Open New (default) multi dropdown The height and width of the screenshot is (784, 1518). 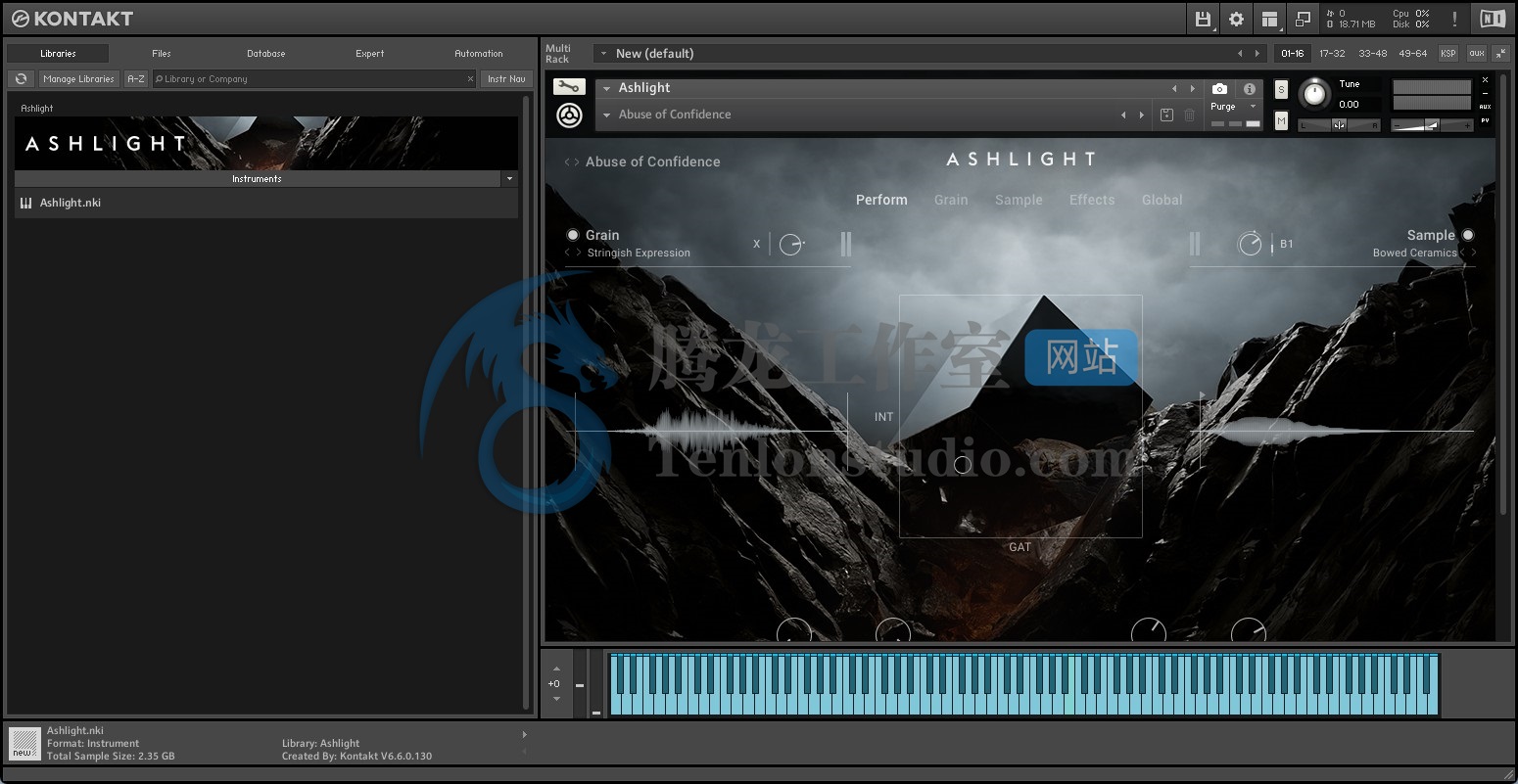[604, 53]
